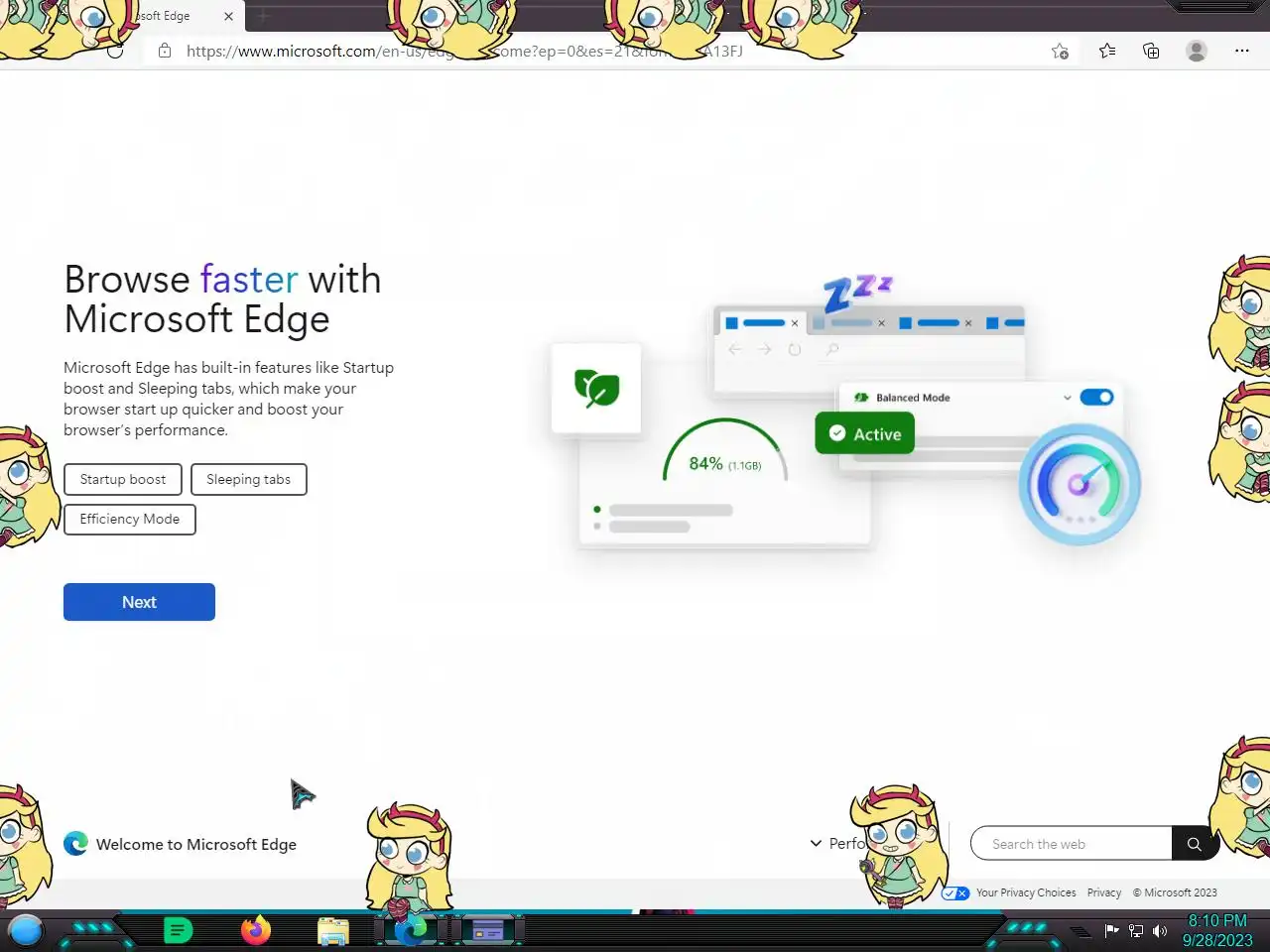Click the Action Center flag tray icon
1270x952 pixels.
[x=1112, y=931]
